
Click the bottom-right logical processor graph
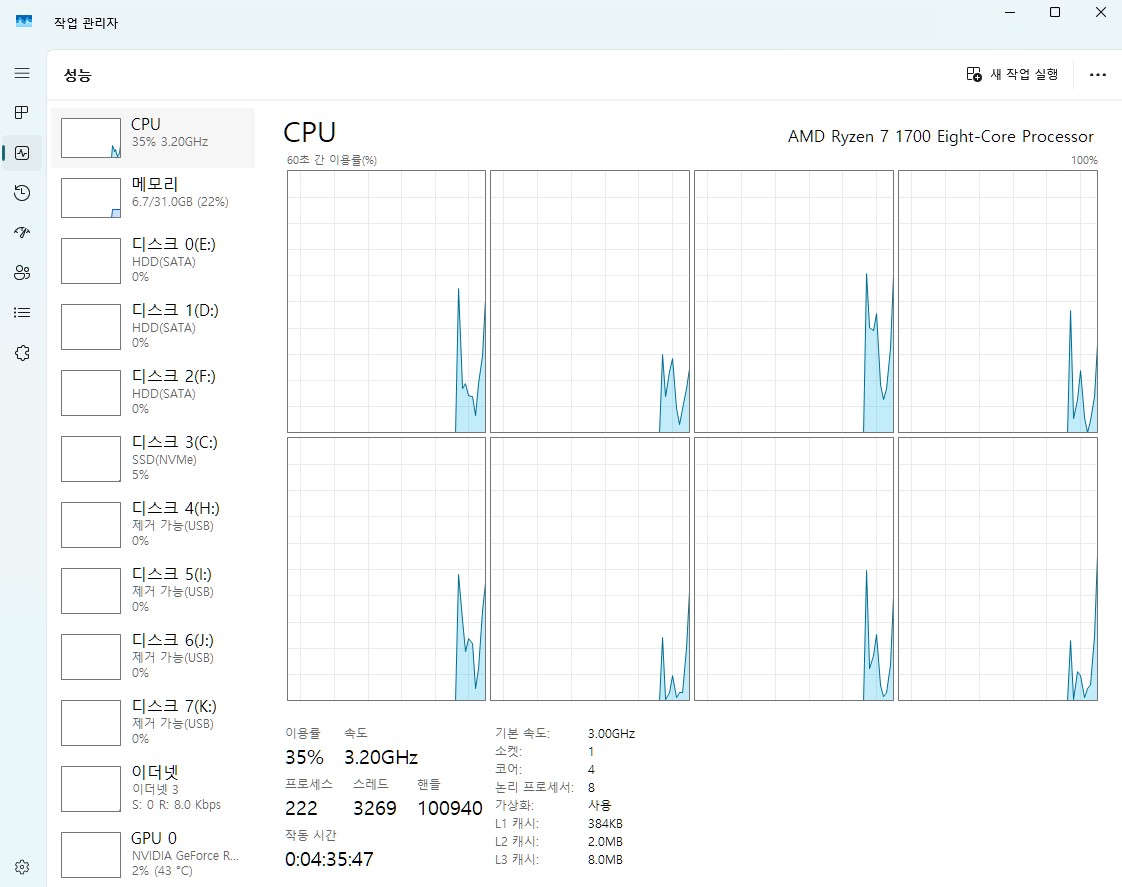(997, 569)
